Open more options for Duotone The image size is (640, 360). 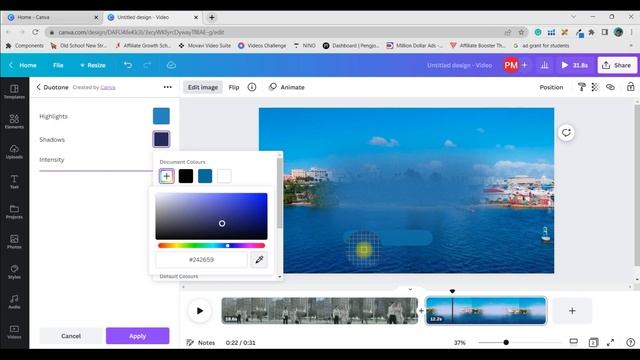167,87
